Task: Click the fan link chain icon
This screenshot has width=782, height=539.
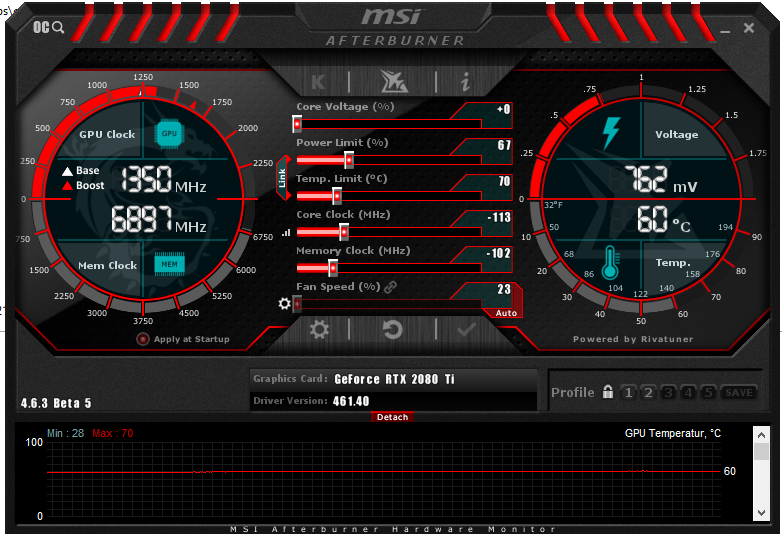Action: coord(391,287)
